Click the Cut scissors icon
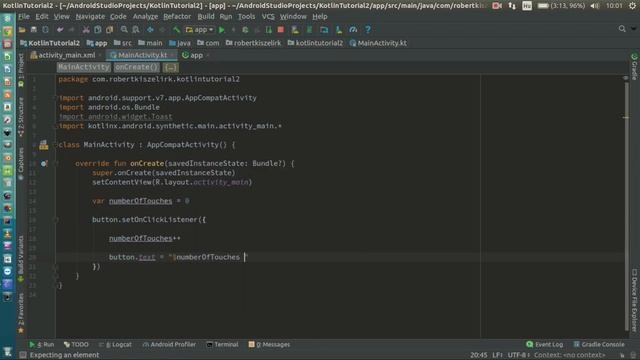The height and width of the screenshot is (360, 640). coord(86,30)
